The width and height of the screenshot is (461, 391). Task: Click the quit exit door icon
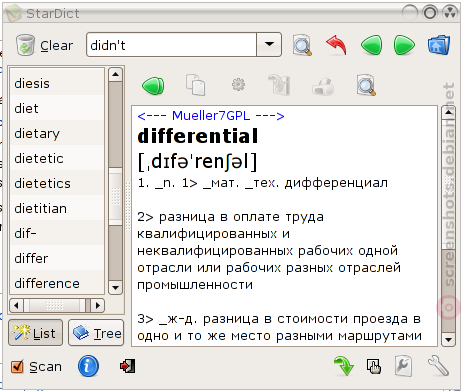pos(128,366)
